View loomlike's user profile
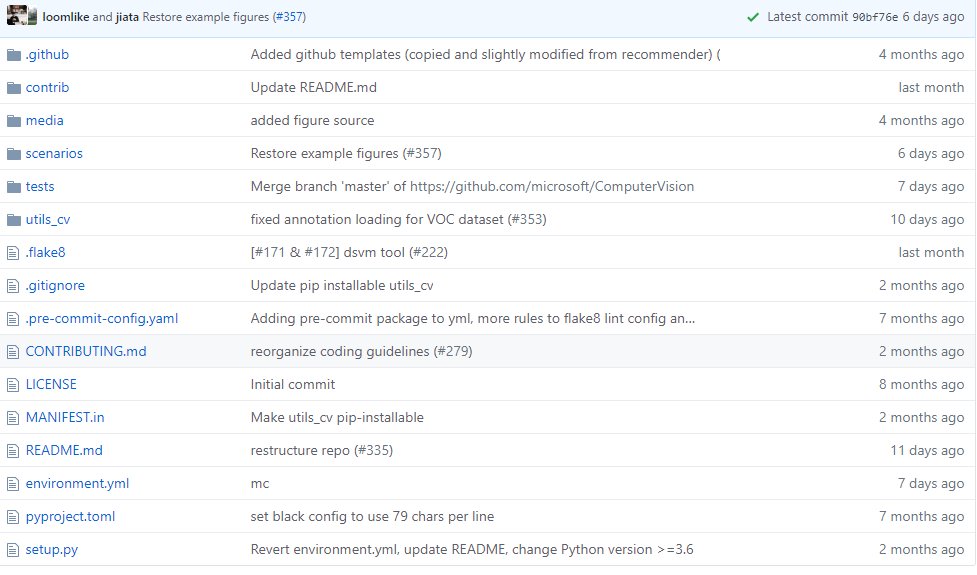 (x=65, y=17)
